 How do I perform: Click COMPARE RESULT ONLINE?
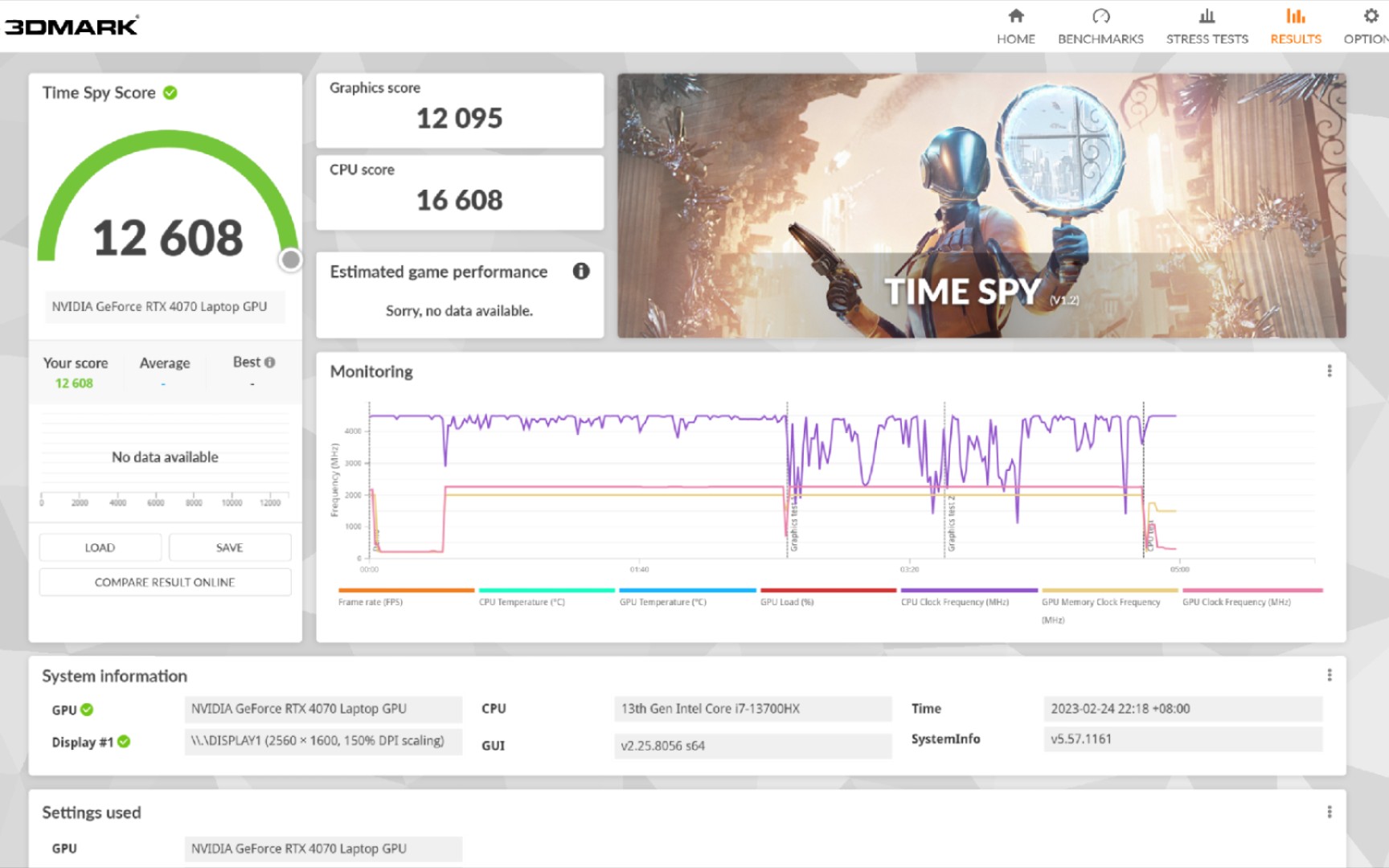(x=164, y=581)
